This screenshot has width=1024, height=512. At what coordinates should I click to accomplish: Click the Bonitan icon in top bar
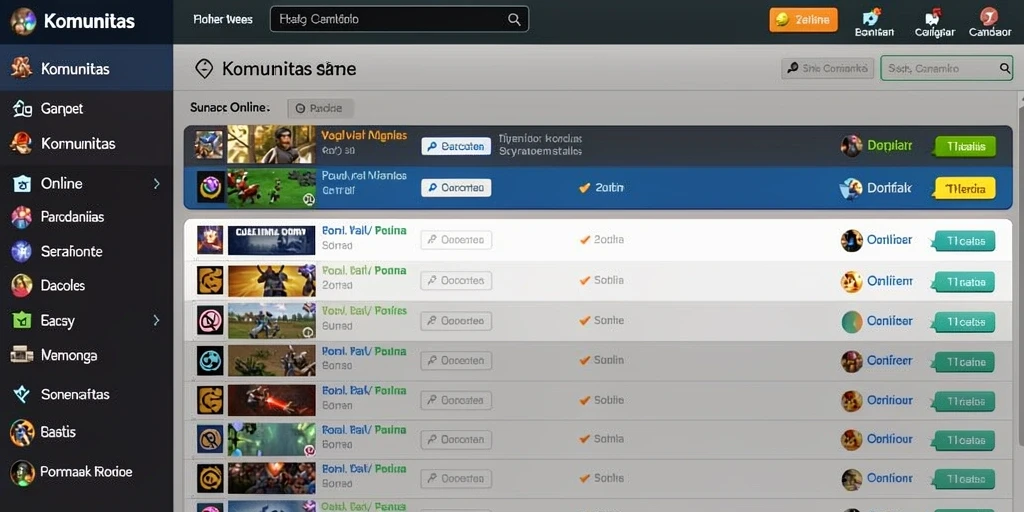[873, 18]
